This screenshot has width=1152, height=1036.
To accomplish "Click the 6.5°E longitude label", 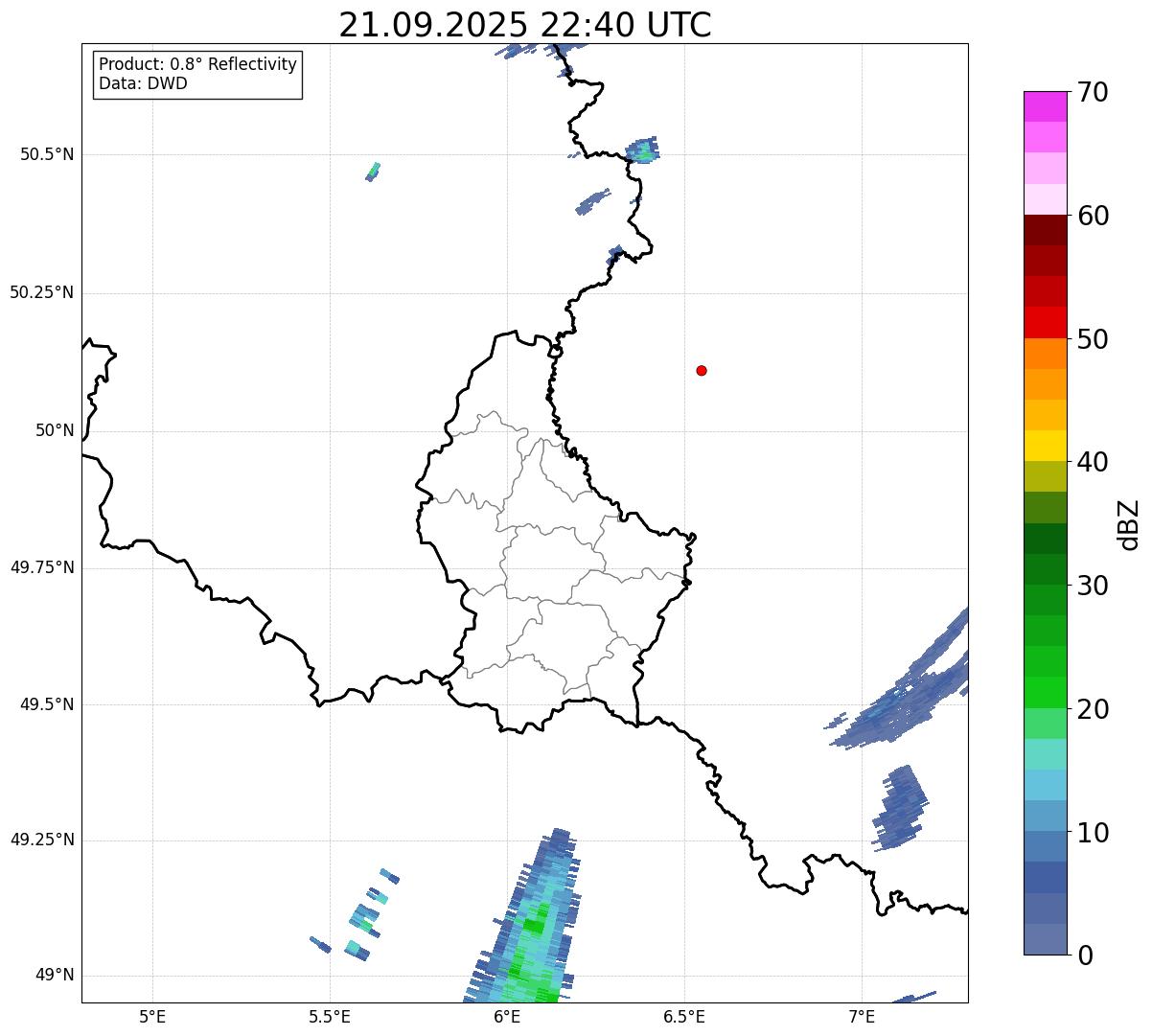I will click(x=684, y=1016).
